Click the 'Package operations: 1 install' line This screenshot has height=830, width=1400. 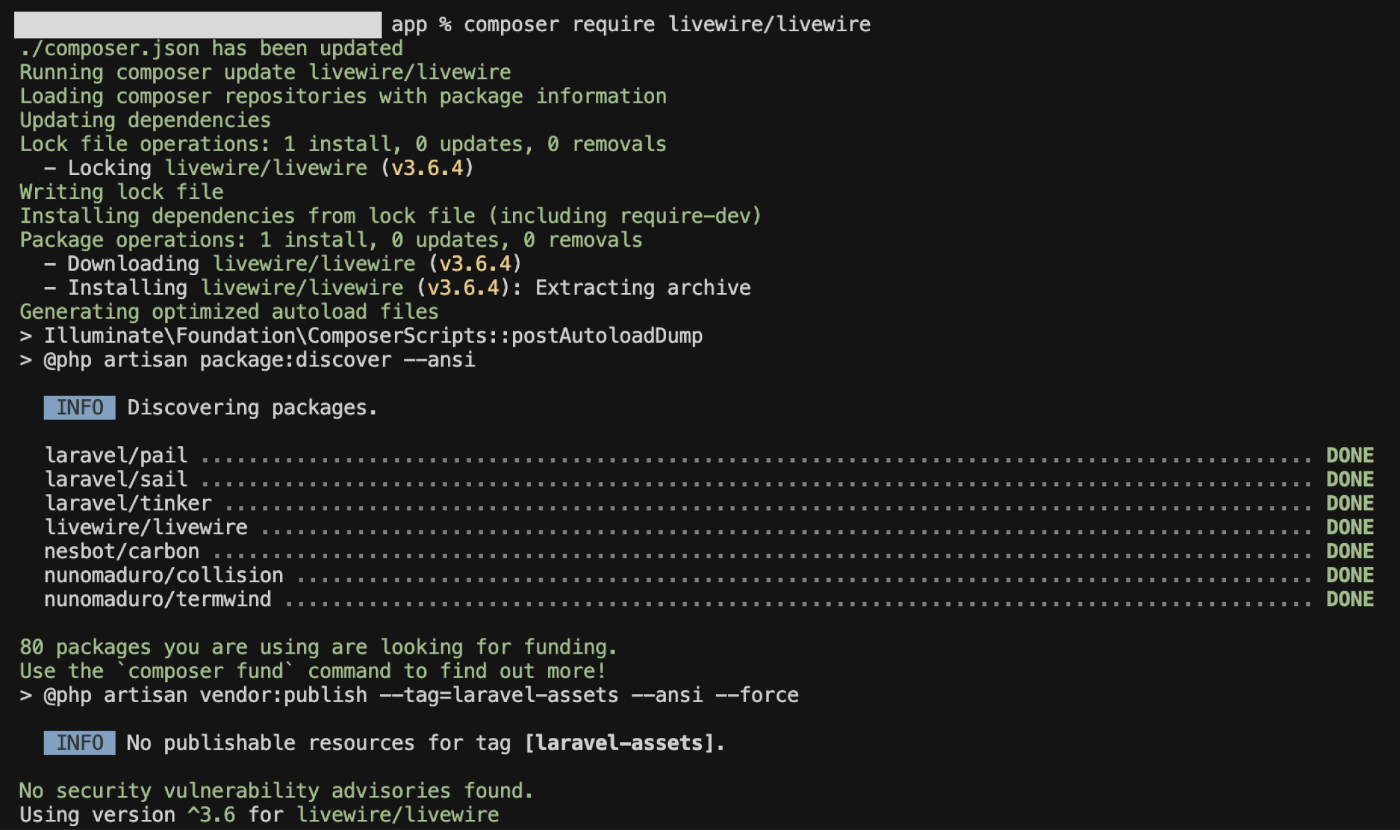331,240
